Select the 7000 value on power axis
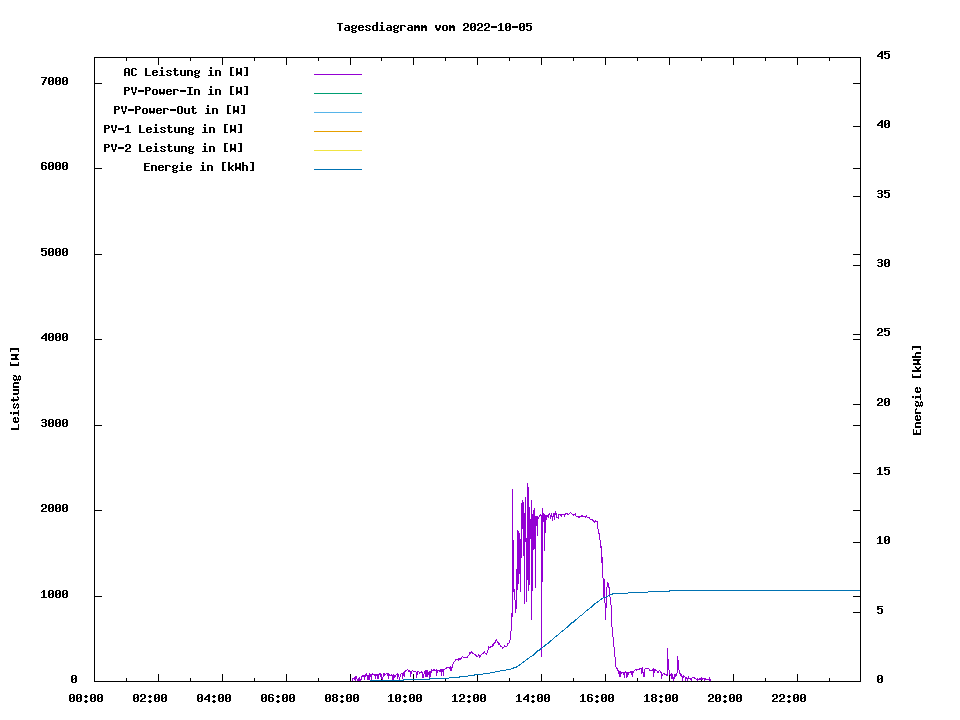This screenshot has width=960, height=720. tap(54, 81)
